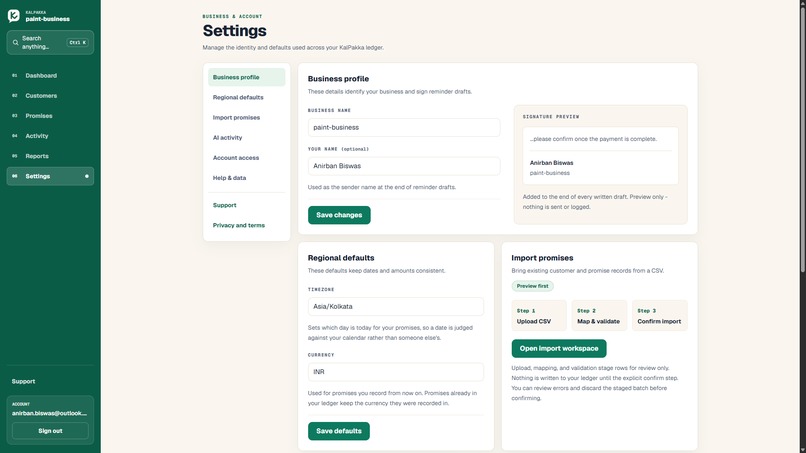Click Save changes button
Viewport: 806px width, 453px height.
(339, 215)
